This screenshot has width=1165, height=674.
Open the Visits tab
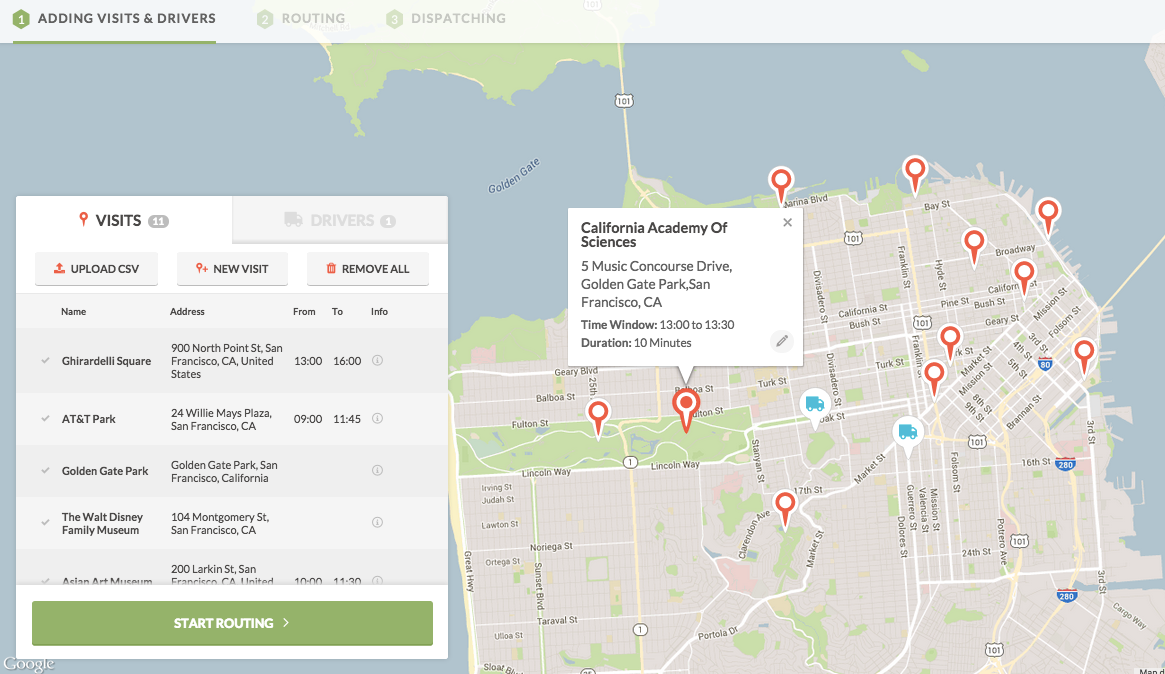(124, 220)
